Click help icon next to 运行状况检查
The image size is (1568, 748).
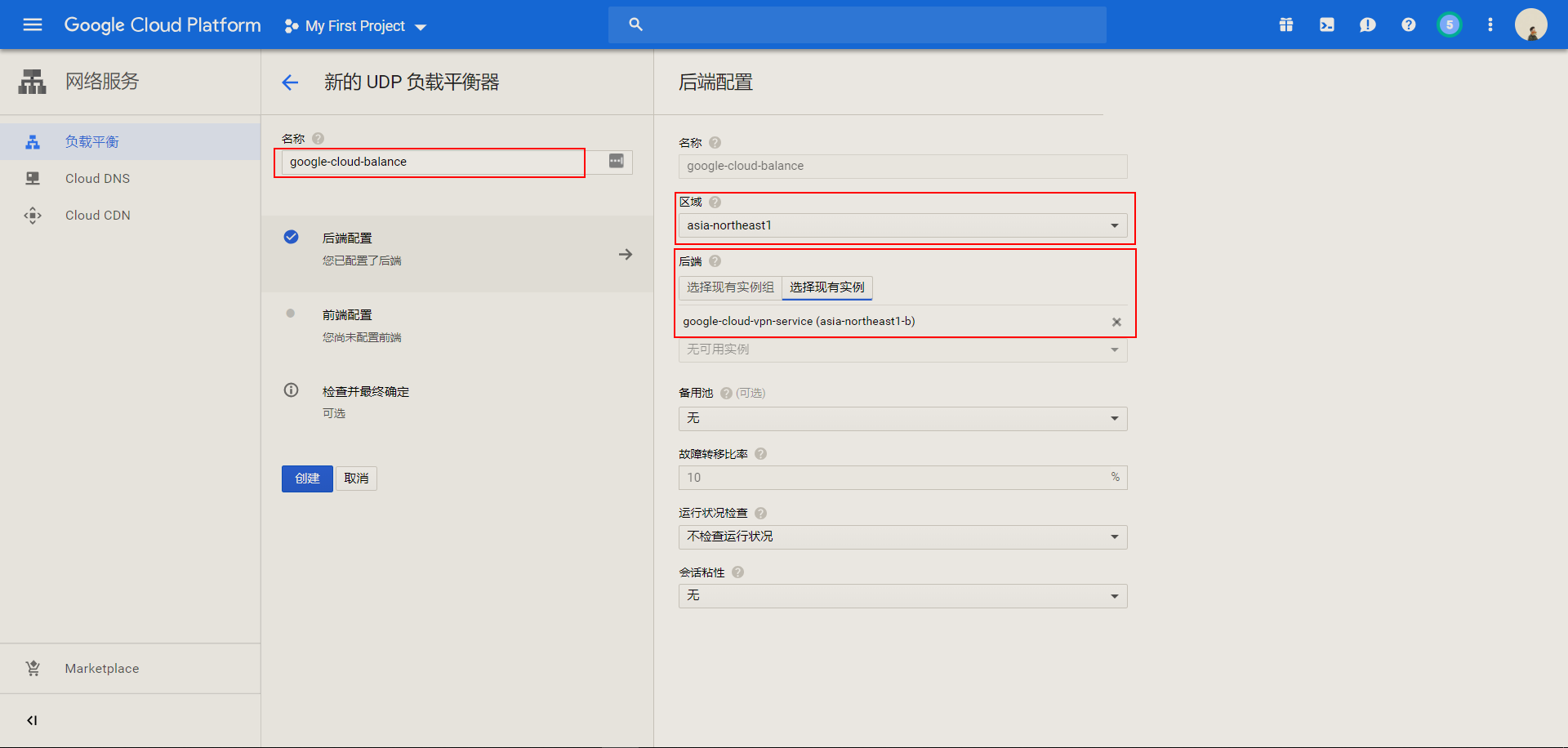coord(761,514)
